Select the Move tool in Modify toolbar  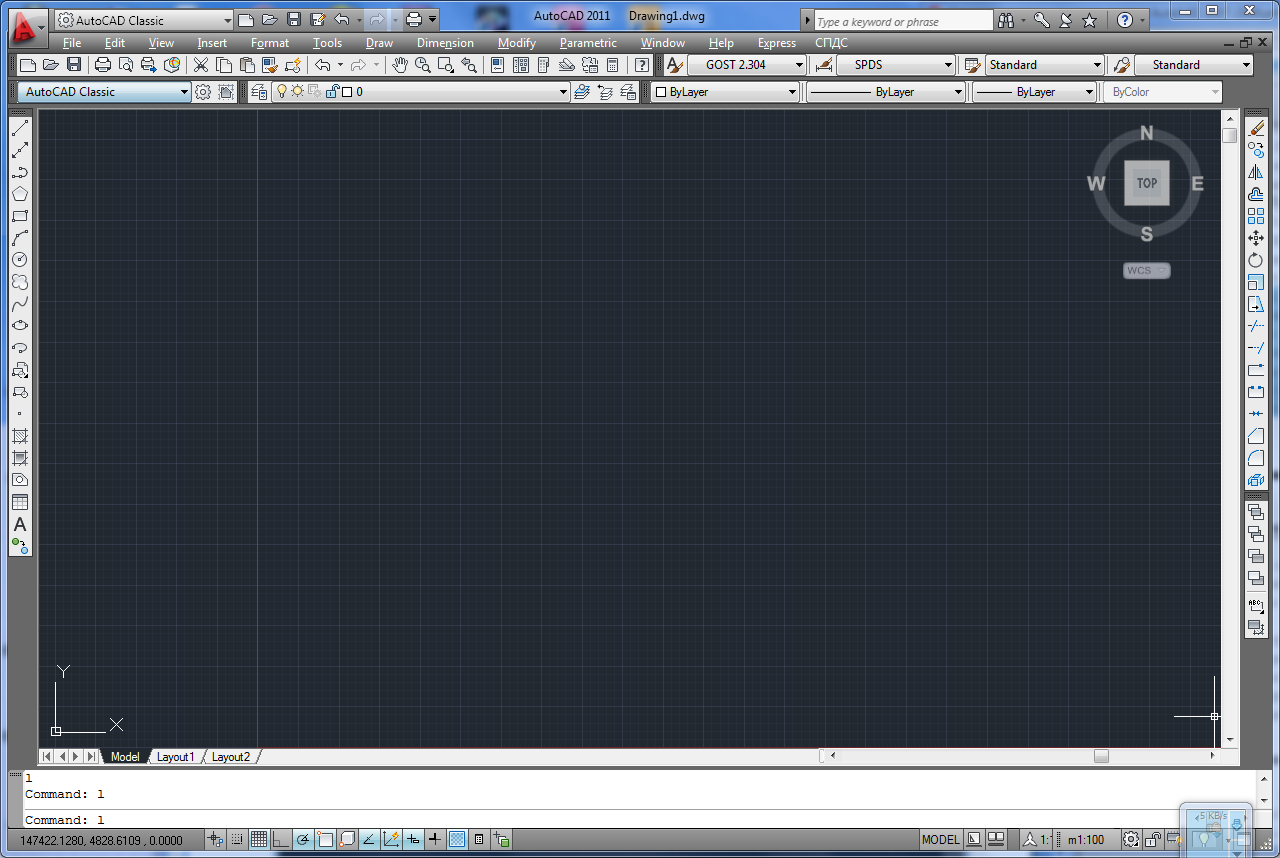[1257, 238]
